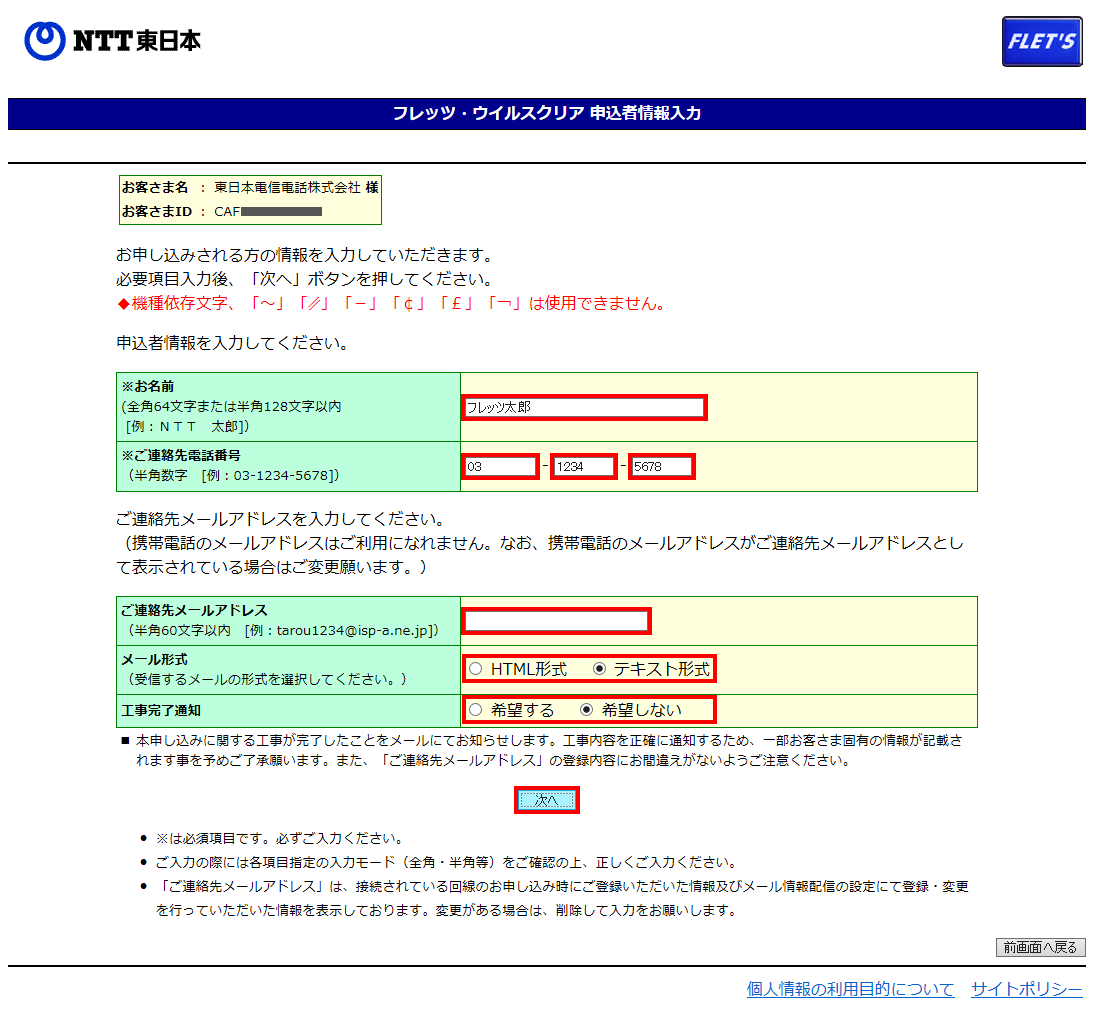Focus the name field containing フレッツ太郎
The image size is (1094, 1021).
584,407
